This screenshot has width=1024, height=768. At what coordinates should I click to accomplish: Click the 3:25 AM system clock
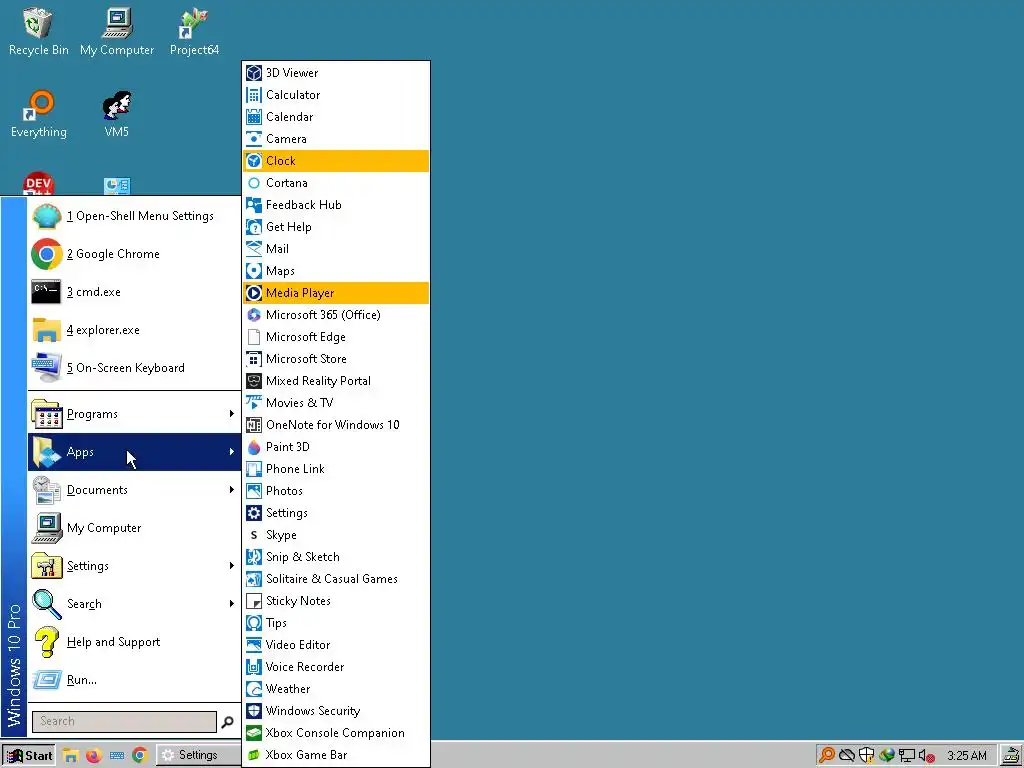(x=967, y=756)
